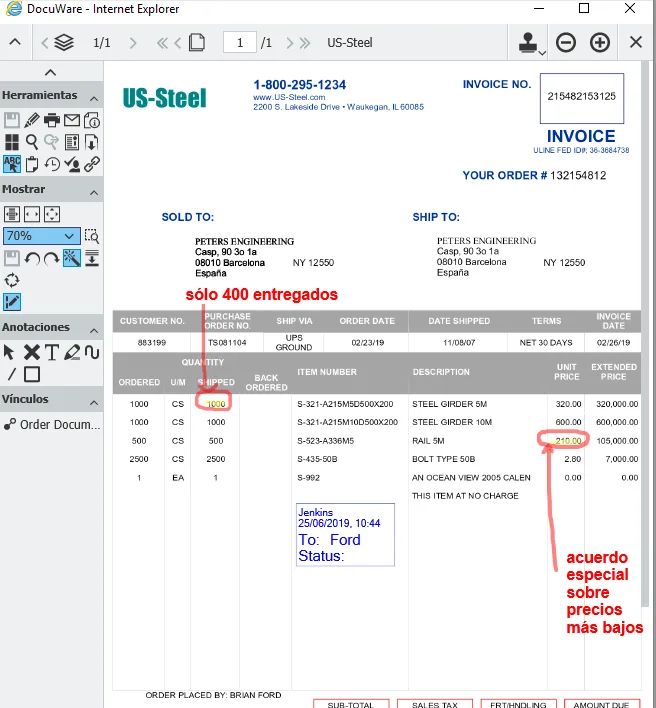Go to the previous page single arrow
The width and height of the screenshot is (656, 708).
[x=177, y=43]
